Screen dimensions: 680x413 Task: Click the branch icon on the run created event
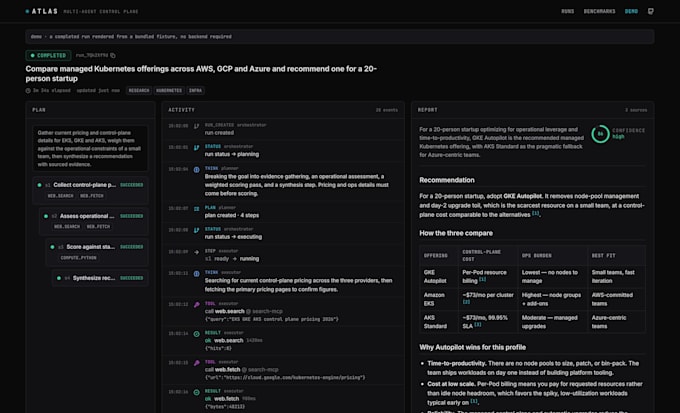196,126
